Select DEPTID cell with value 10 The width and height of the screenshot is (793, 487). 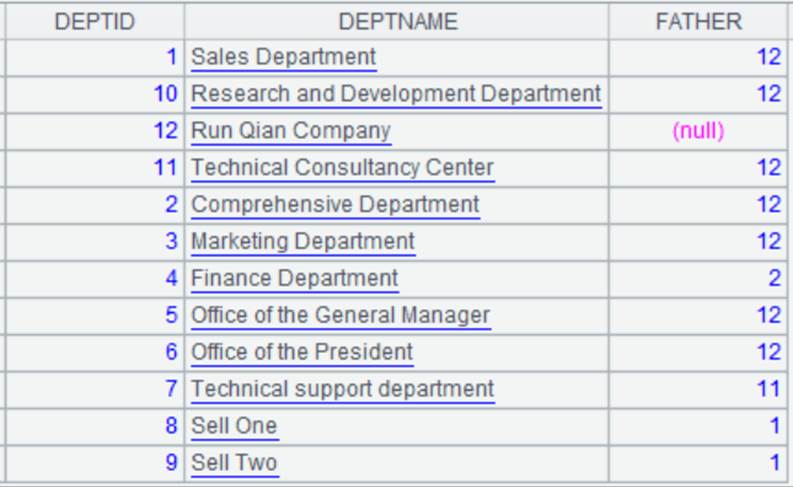[x=95, y=94]
